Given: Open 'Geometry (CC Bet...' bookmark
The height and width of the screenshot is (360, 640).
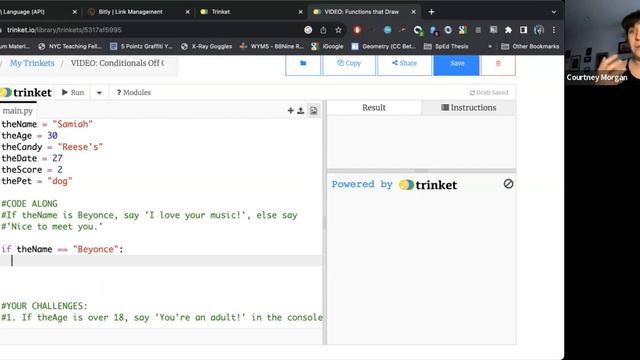Looking at the screenshot, I should [384, 47].
